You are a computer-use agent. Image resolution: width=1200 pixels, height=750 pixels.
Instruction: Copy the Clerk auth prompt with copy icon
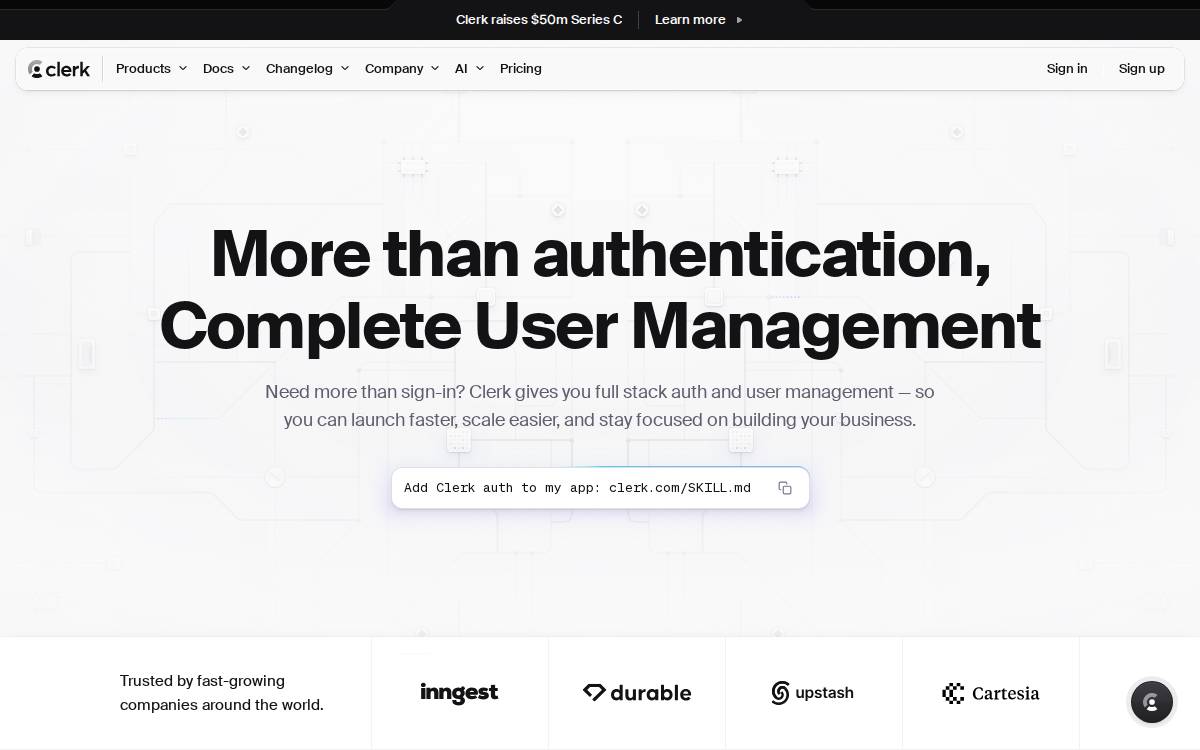[785, 488]
